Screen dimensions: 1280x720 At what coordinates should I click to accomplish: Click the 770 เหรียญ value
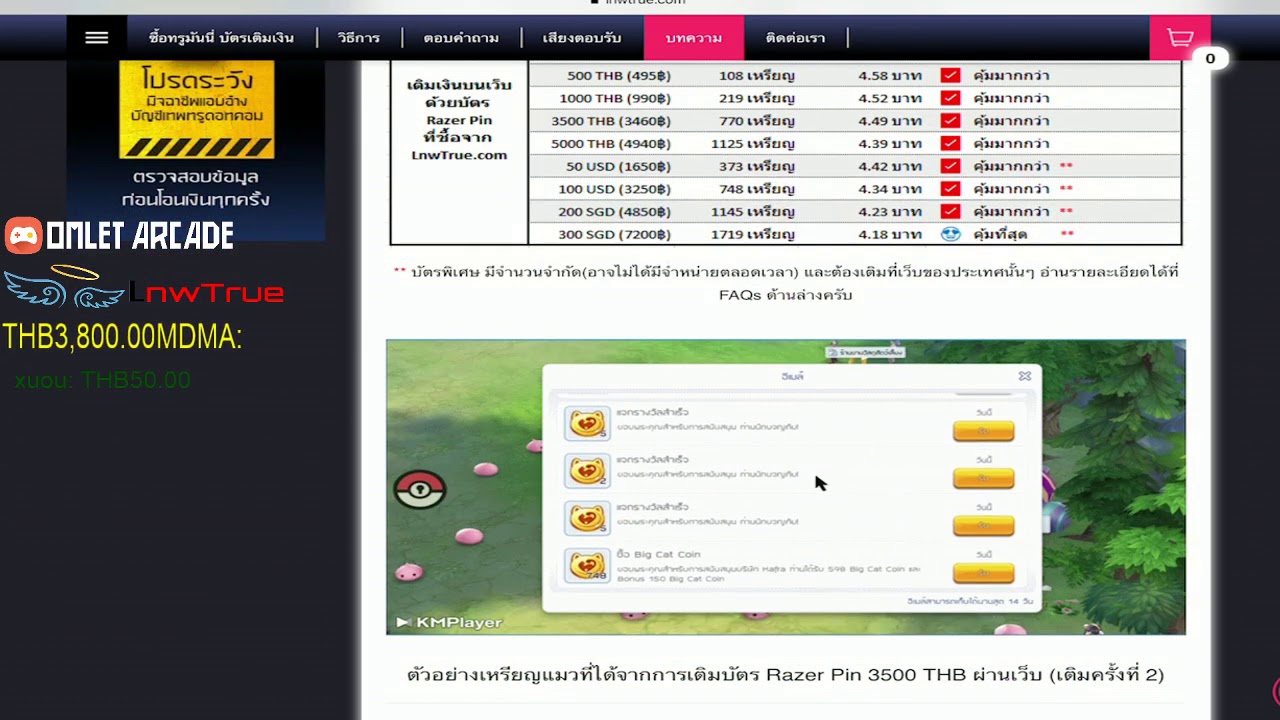756,121
